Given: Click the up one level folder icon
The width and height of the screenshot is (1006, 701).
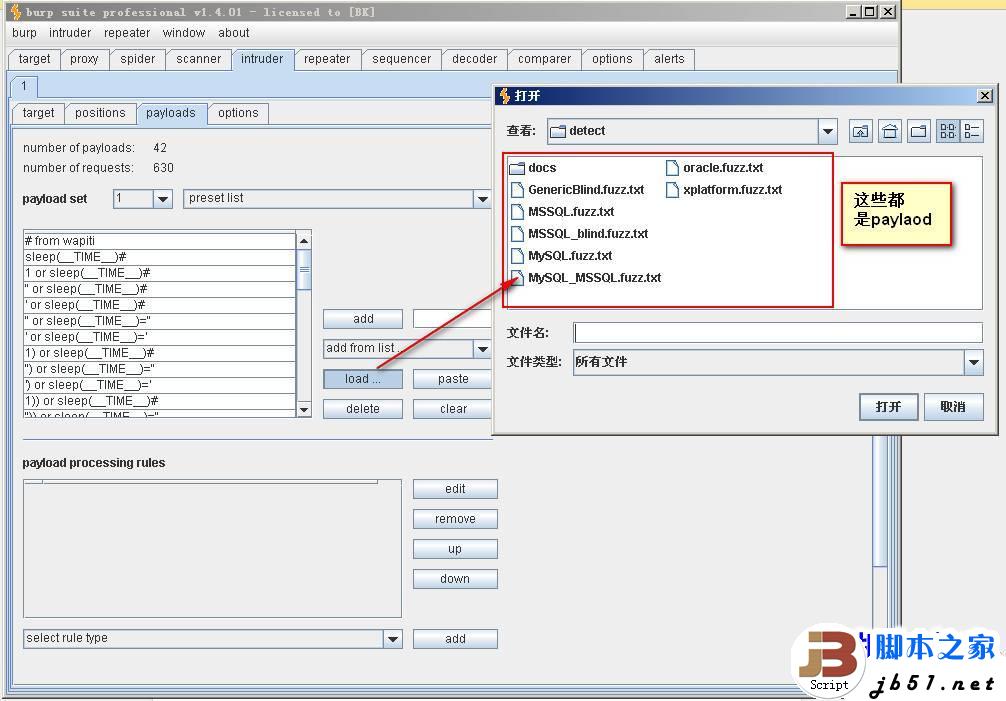Looking at the screenshot, I should pyautogui.click(x=860, y=131).
